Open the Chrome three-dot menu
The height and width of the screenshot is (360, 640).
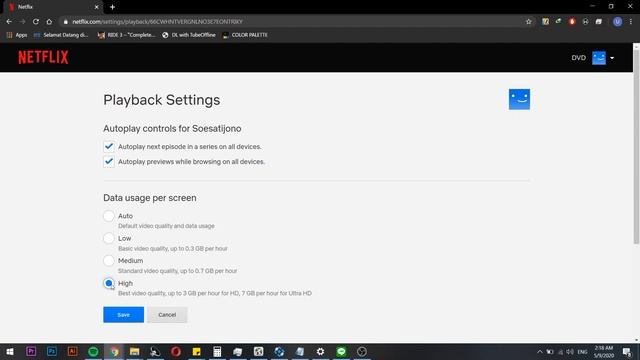point(631,22)
